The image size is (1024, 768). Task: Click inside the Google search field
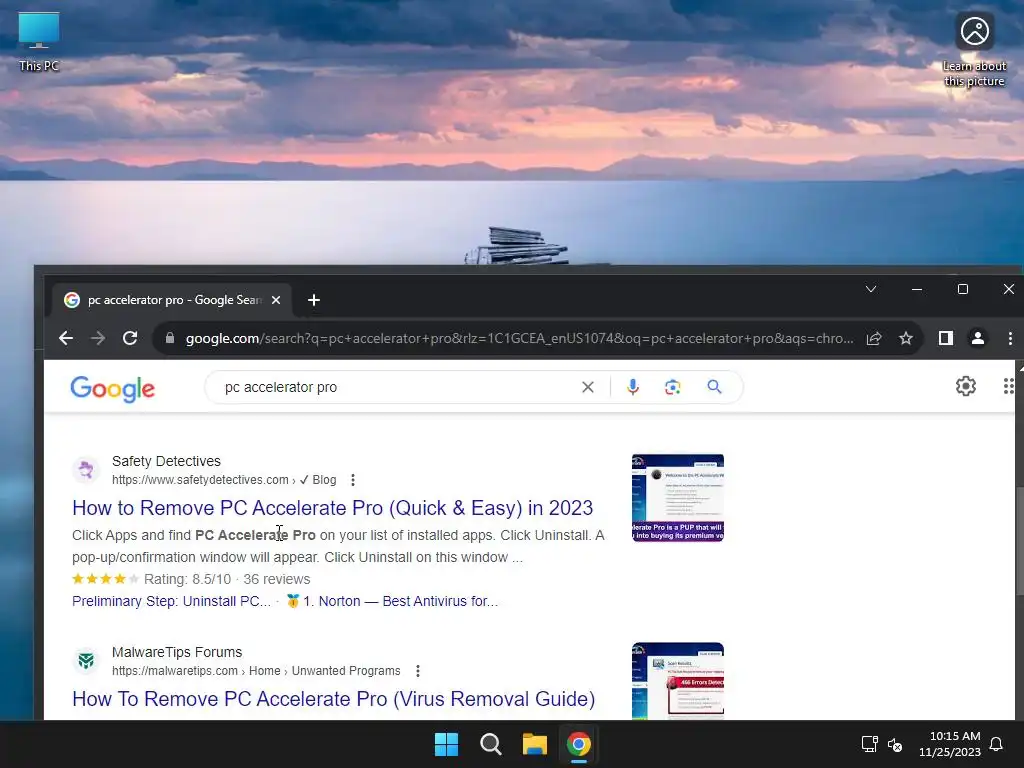[x=398, y=387]
